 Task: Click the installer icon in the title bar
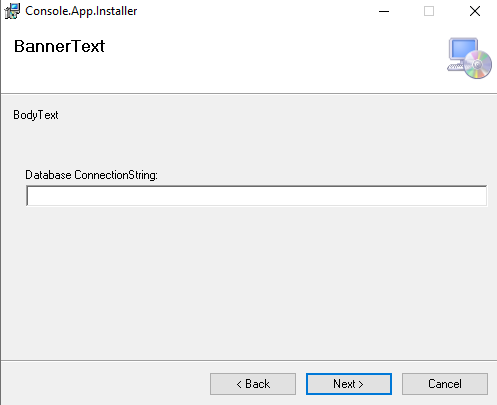[12, 11]
